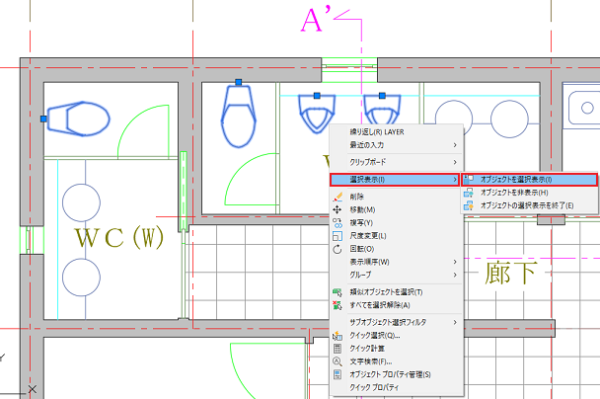600x399 pixels.
Task: Expand the 表示順序(W) submenu arrow
Action: [x=455, y=262]
